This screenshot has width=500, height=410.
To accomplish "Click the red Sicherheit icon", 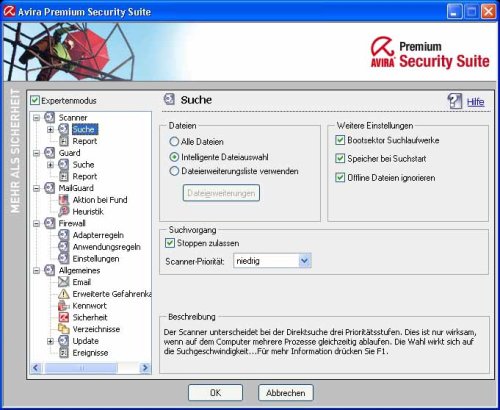I will pyautogui.click(x=63, y=317).
